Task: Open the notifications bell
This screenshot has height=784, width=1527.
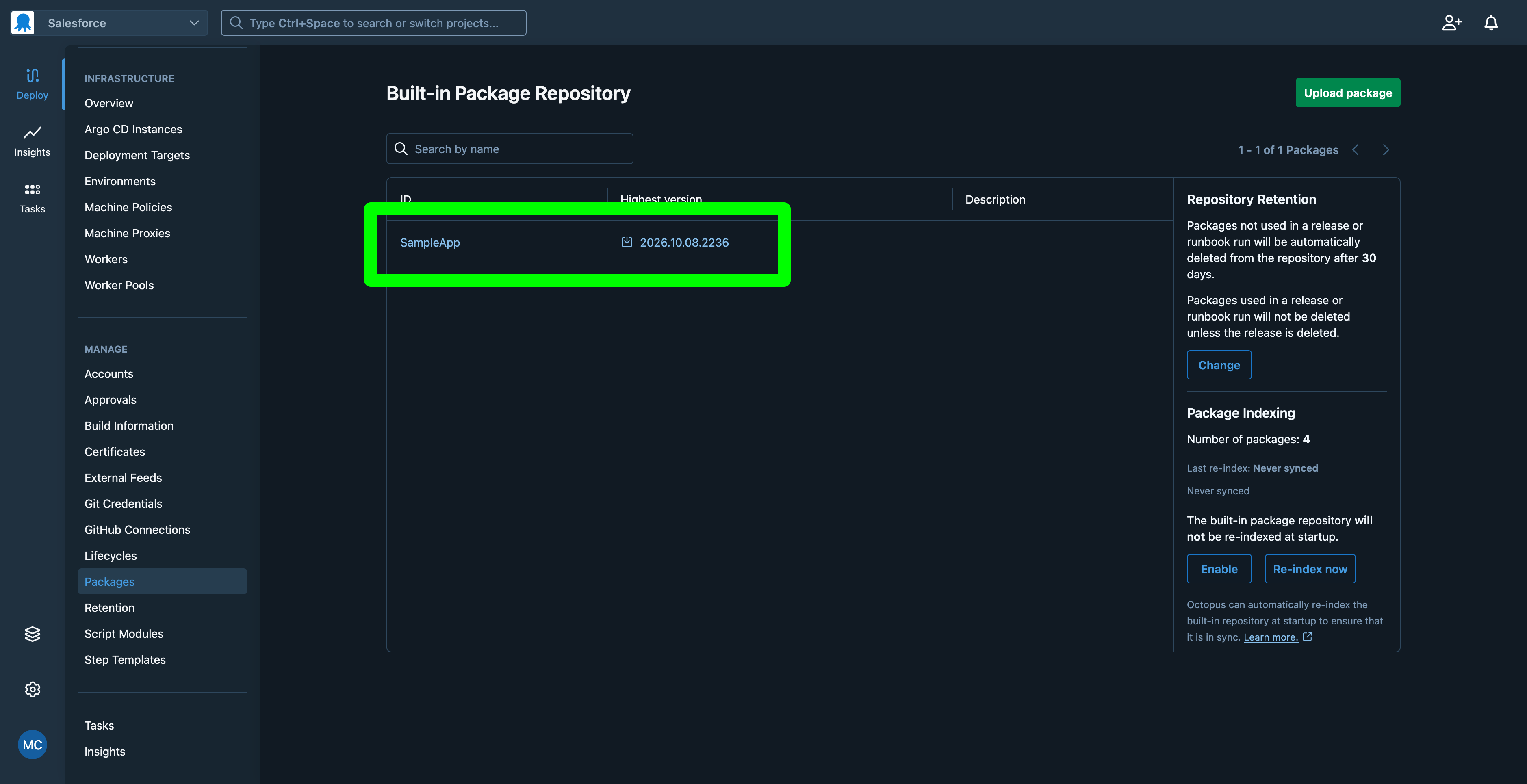Action: [x=1491, y=22]
